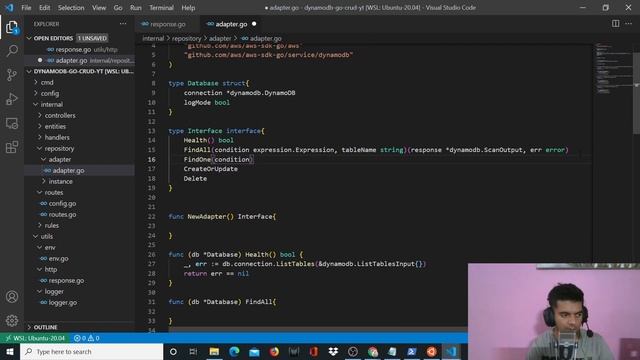Viewport: 640px width, 360px height.
Task: Open the View menu
Action: (x=99, y=8)
